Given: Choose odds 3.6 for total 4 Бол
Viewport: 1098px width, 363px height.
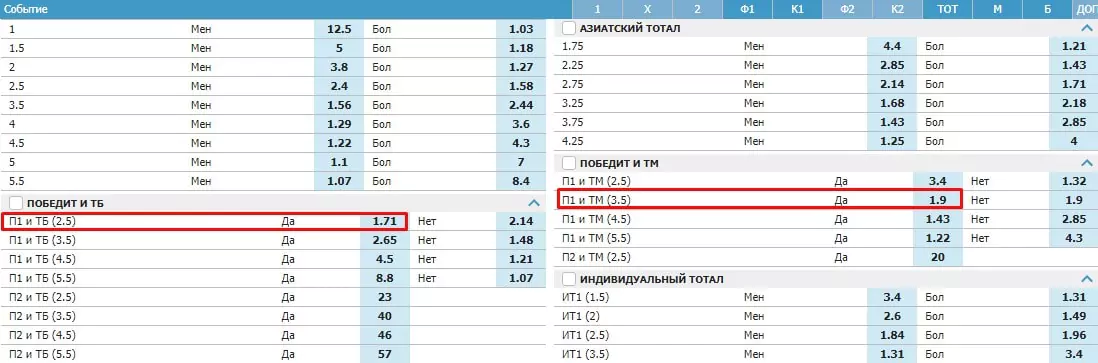Looking at the screenshot, I should (521, 124).
